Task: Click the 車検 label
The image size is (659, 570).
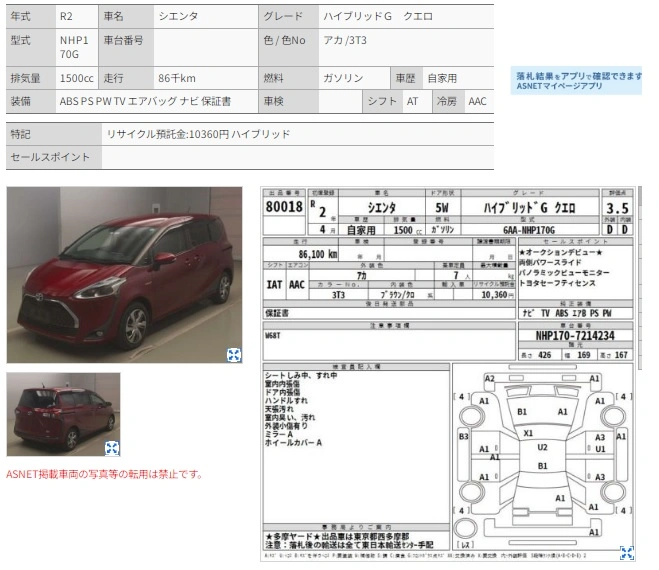Action: point(274,101)
